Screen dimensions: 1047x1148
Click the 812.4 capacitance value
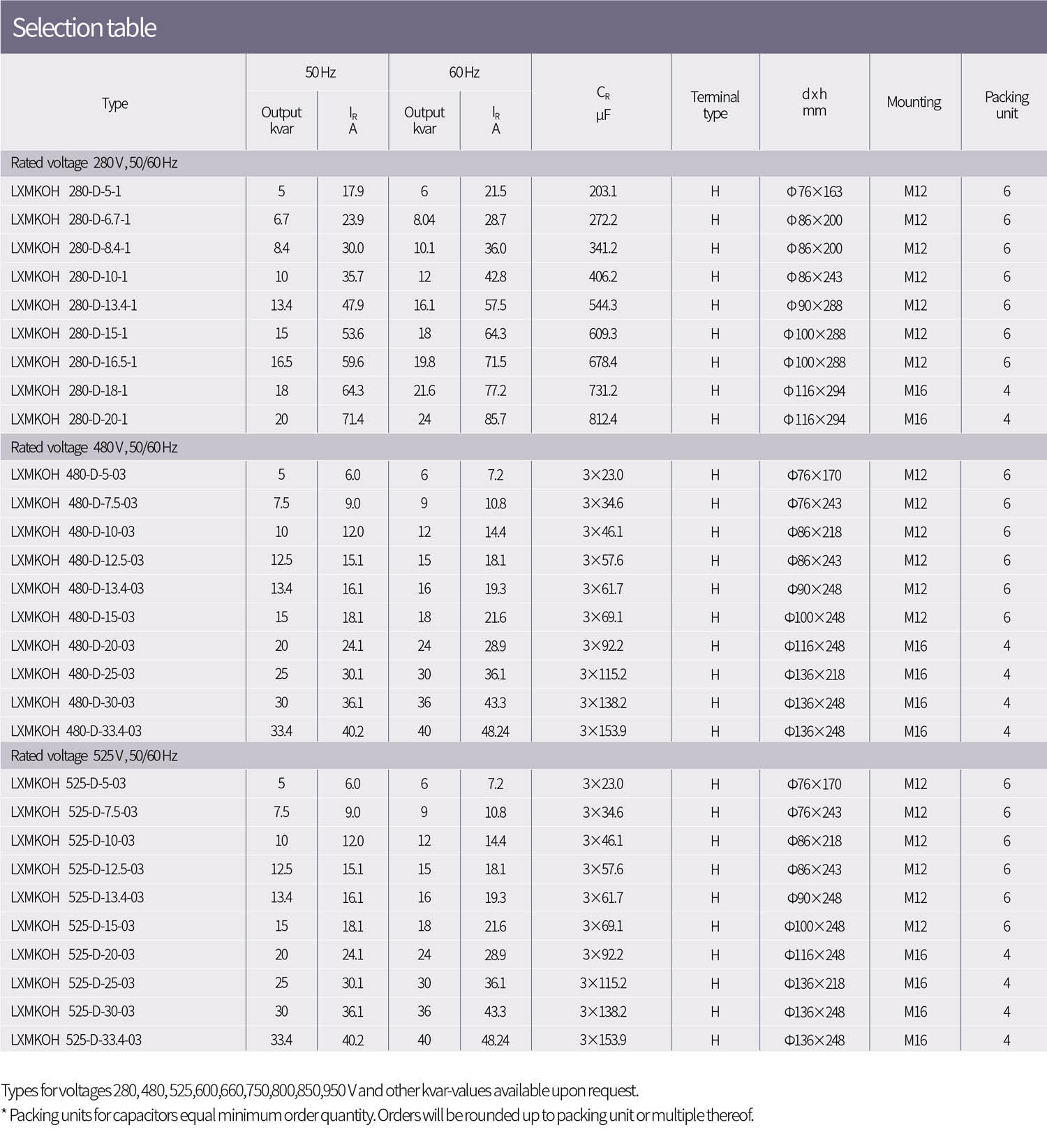602,419
